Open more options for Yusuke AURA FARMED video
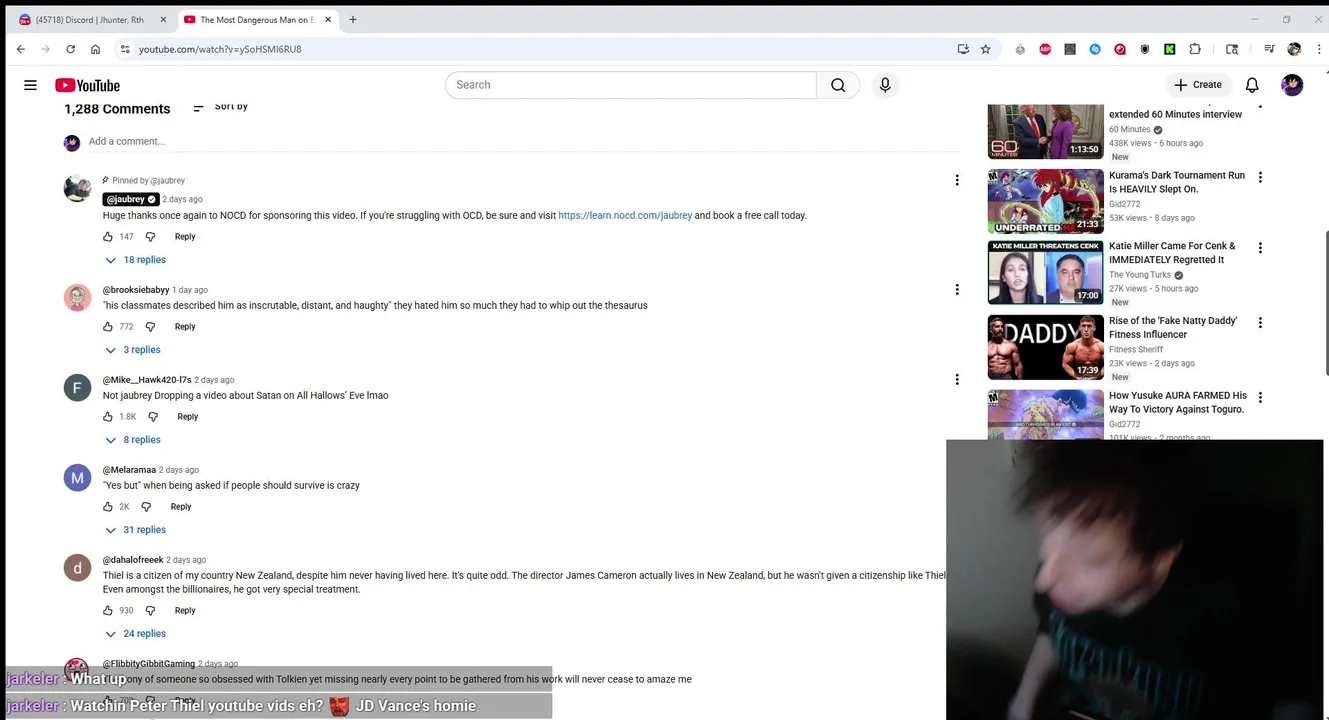Image resolution: width=1329 pixels, height=720 pixels. click(x=1260, y=398)
